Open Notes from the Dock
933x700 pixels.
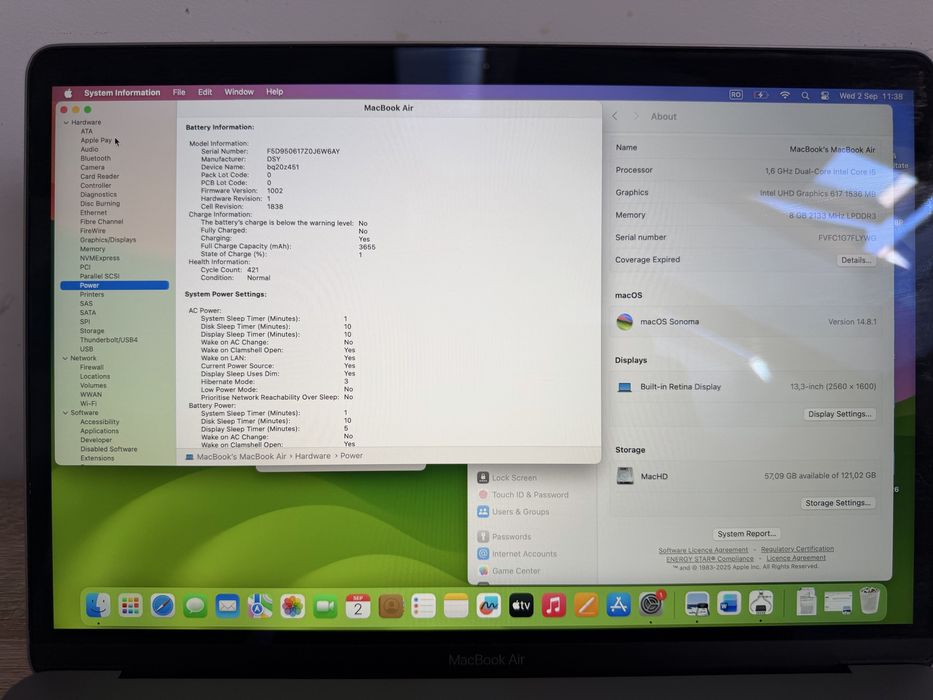coord(456,606)
